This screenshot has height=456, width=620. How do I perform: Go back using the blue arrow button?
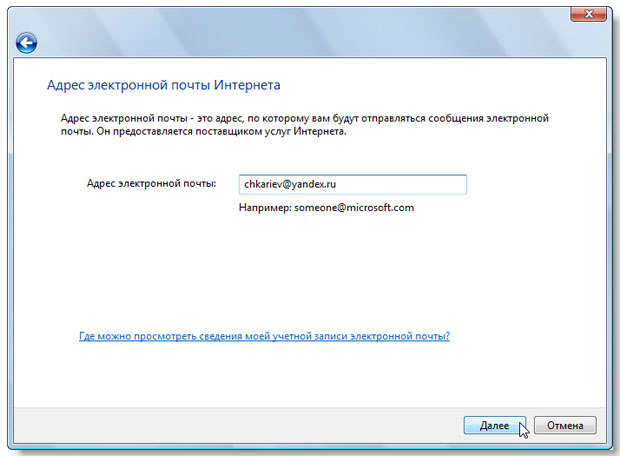[26, 43]
